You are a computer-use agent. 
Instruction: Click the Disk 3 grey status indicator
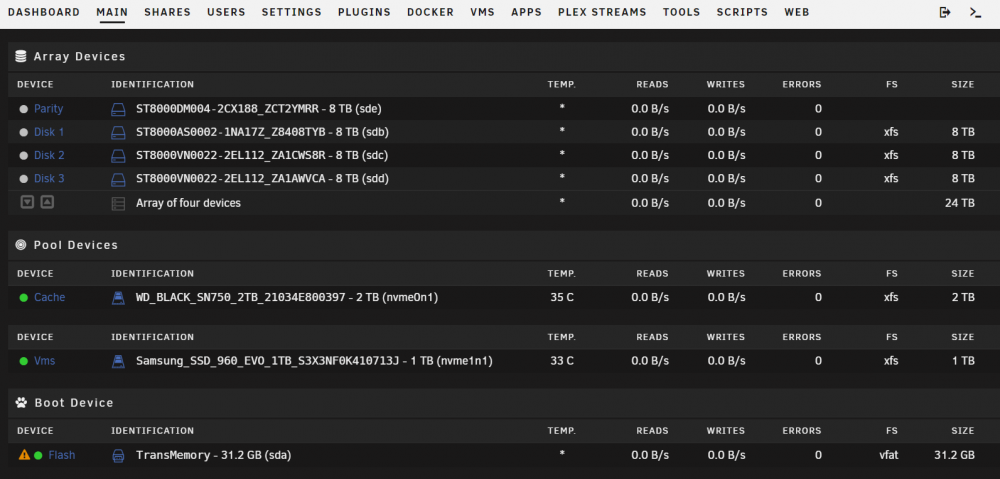[24, 179]
